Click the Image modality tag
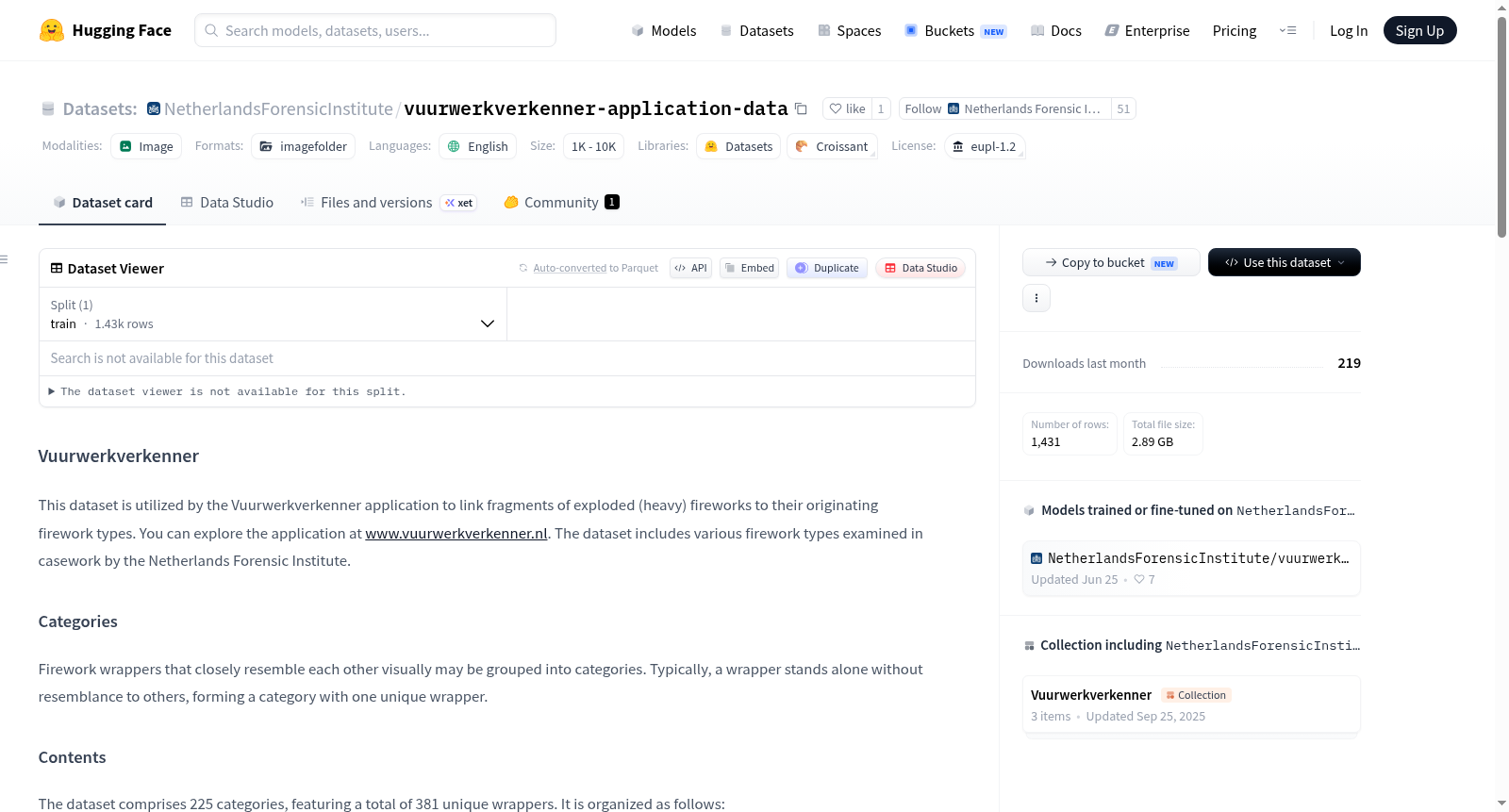Screen dimensions: 1509x812 point(146,146)
